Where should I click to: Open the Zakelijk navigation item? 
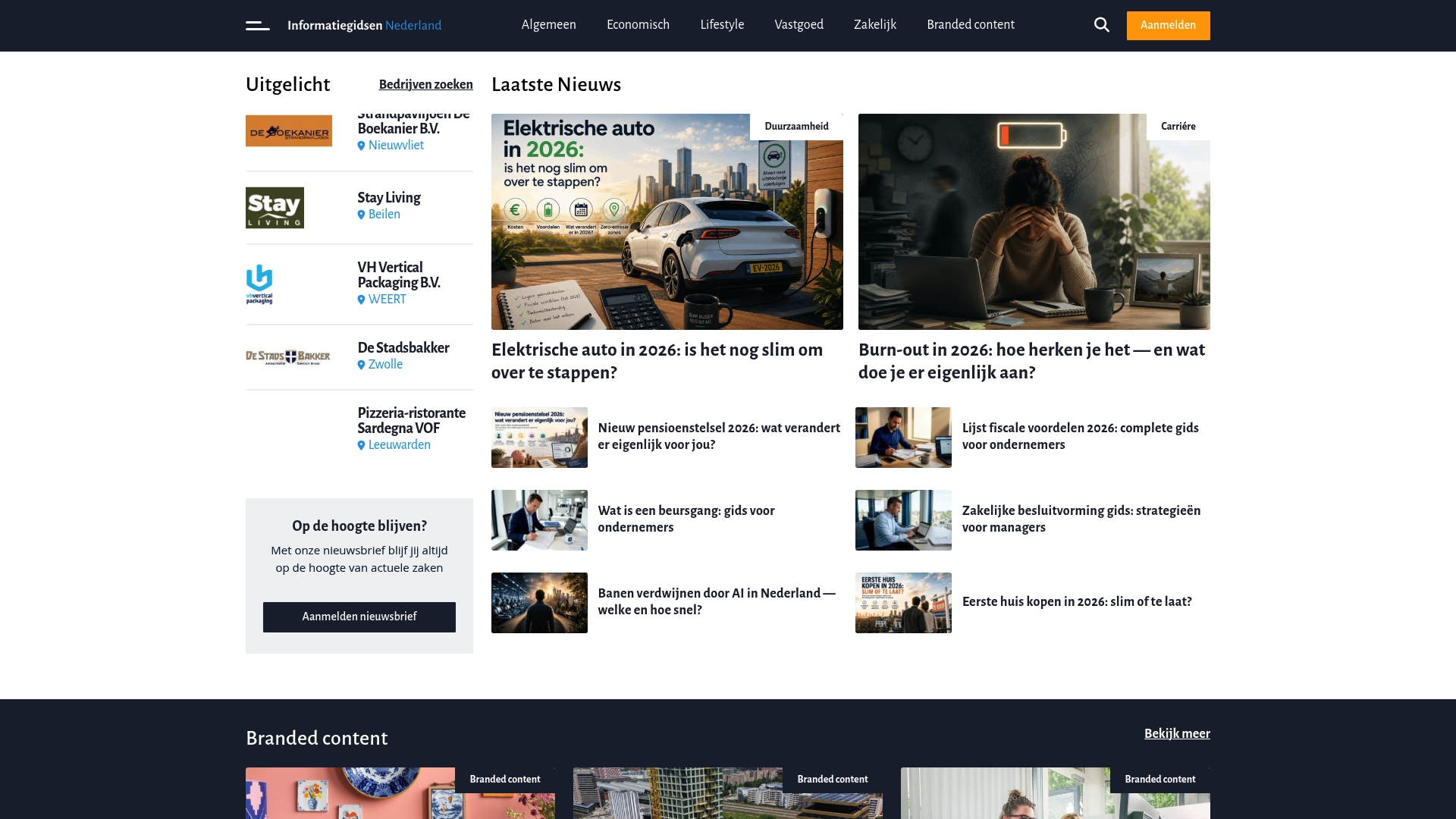875,25
